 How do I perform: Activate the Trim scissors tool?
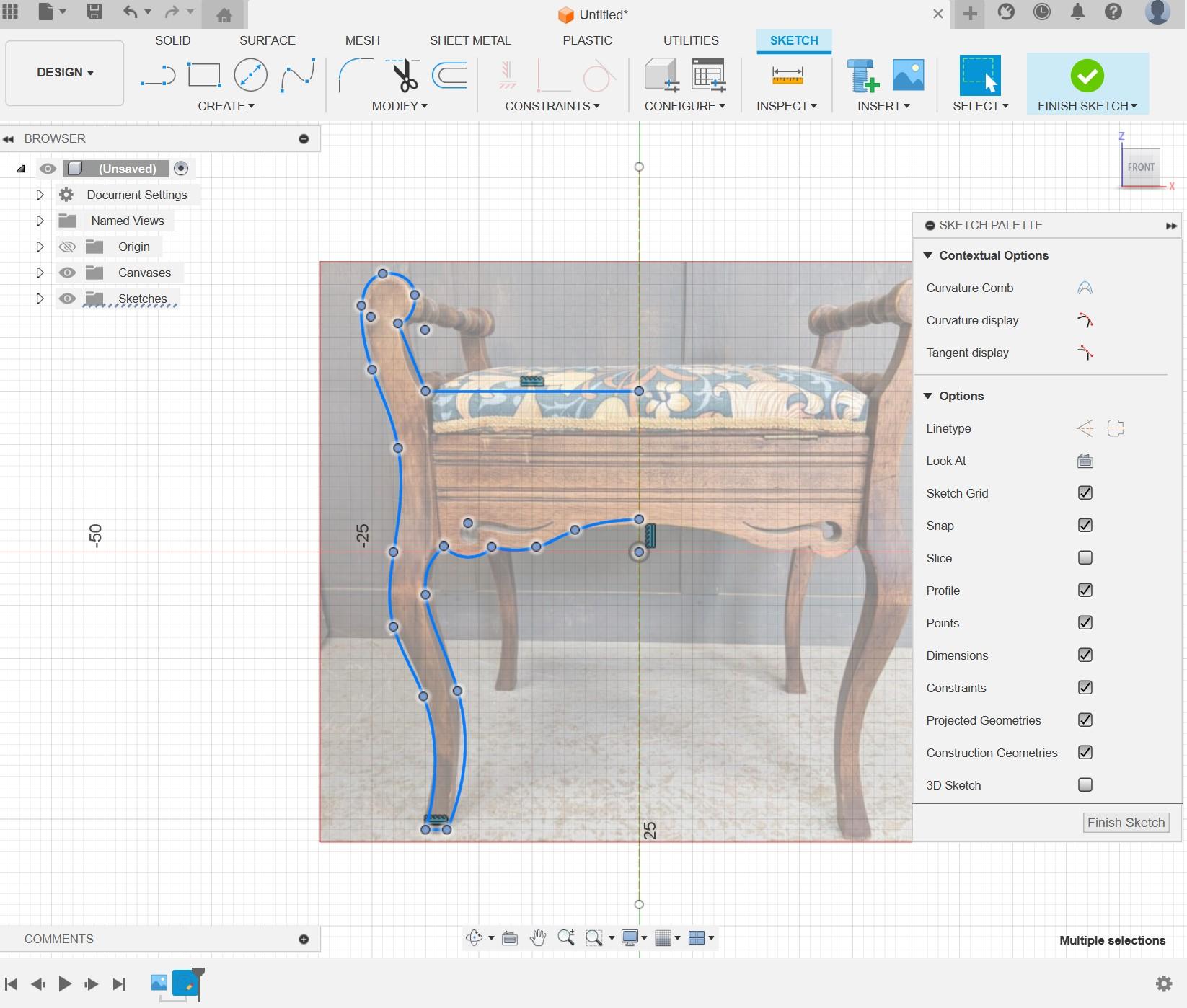click(x=403, y=75)
